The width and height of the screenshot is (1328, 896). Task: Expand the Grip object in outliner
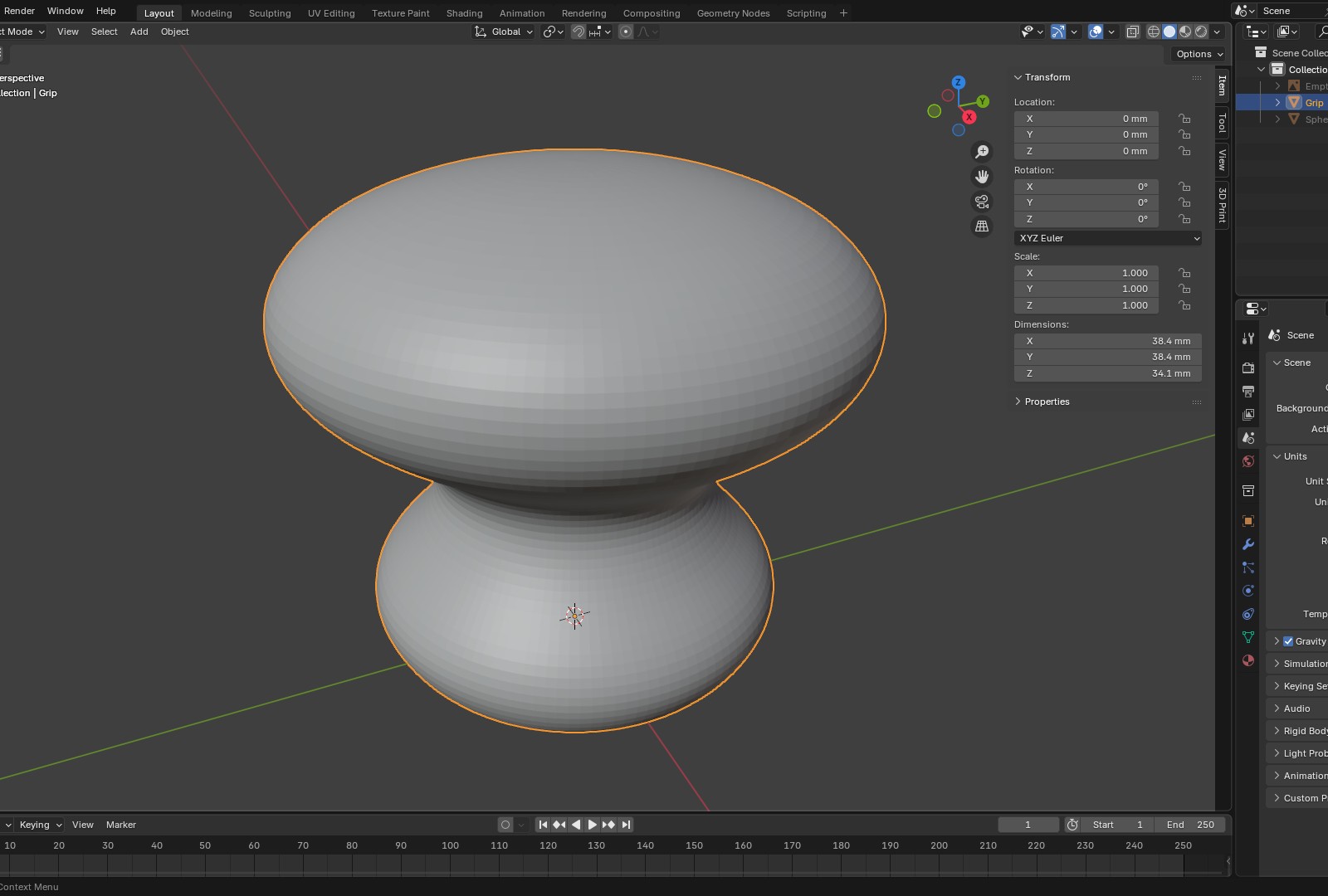[x=1277, y=103]
